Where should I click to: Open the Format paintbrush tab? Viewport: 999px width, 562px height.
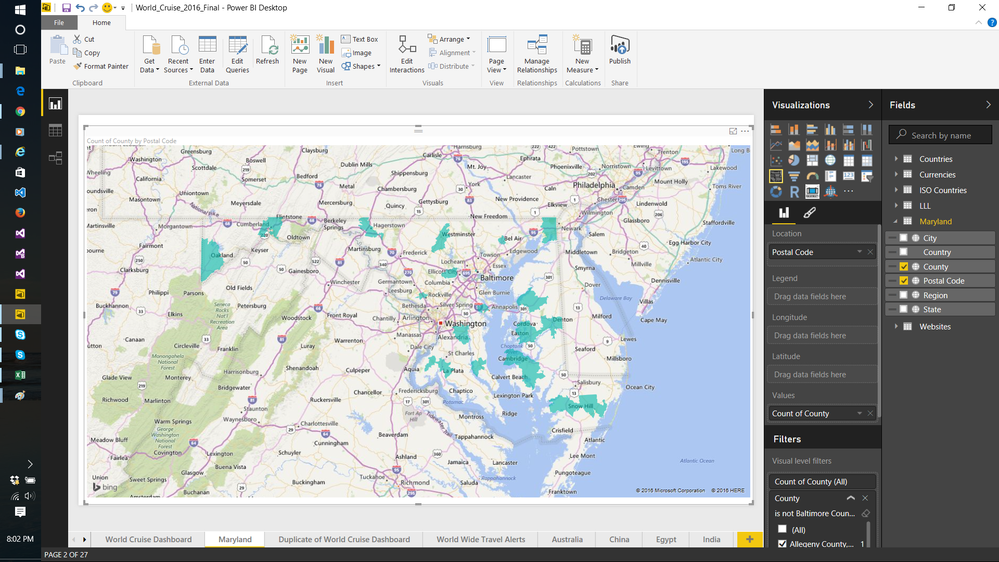(809, 213)
